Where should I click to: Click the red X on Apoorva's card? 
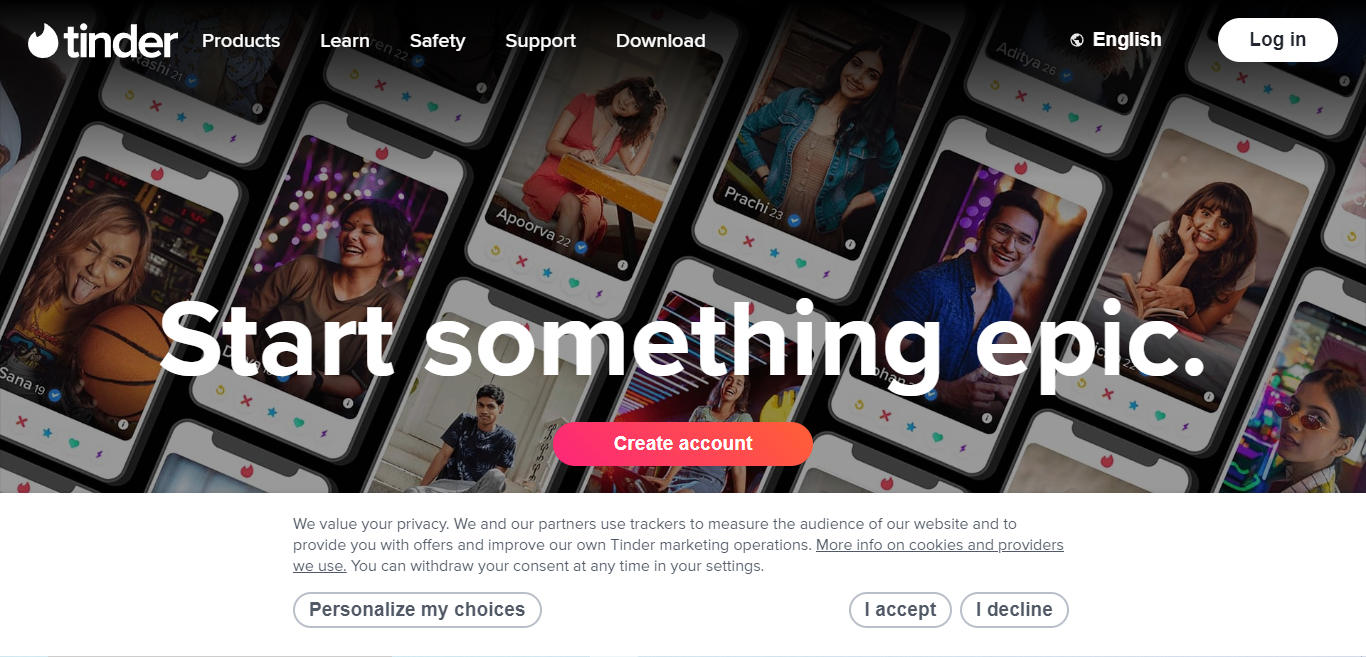click(x=521, y=262)
